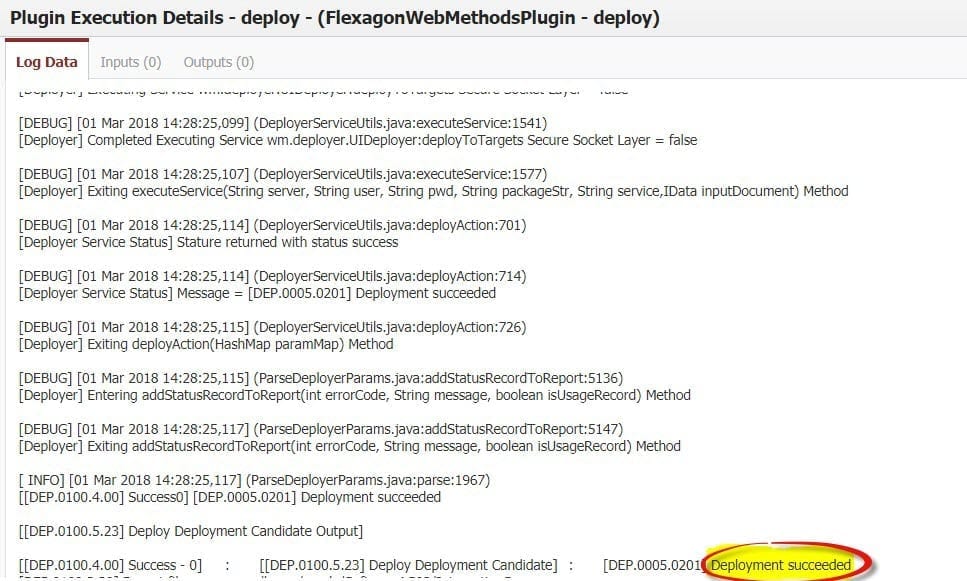
Task: Click the '[[DEP.0100.4.00] Success - 0]' text
Action: pos(110,565)
